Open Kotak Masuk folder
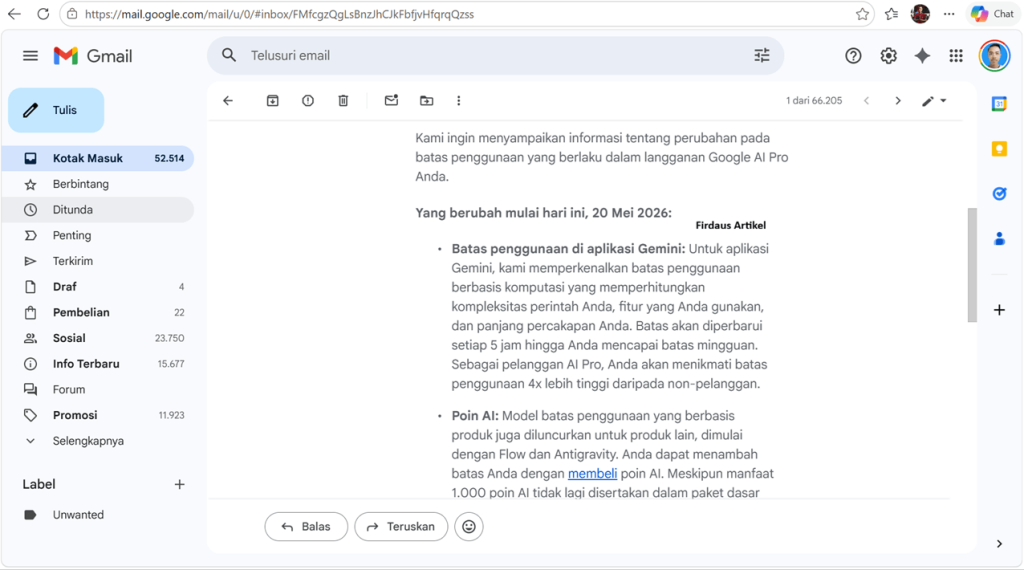 (98, 158)
